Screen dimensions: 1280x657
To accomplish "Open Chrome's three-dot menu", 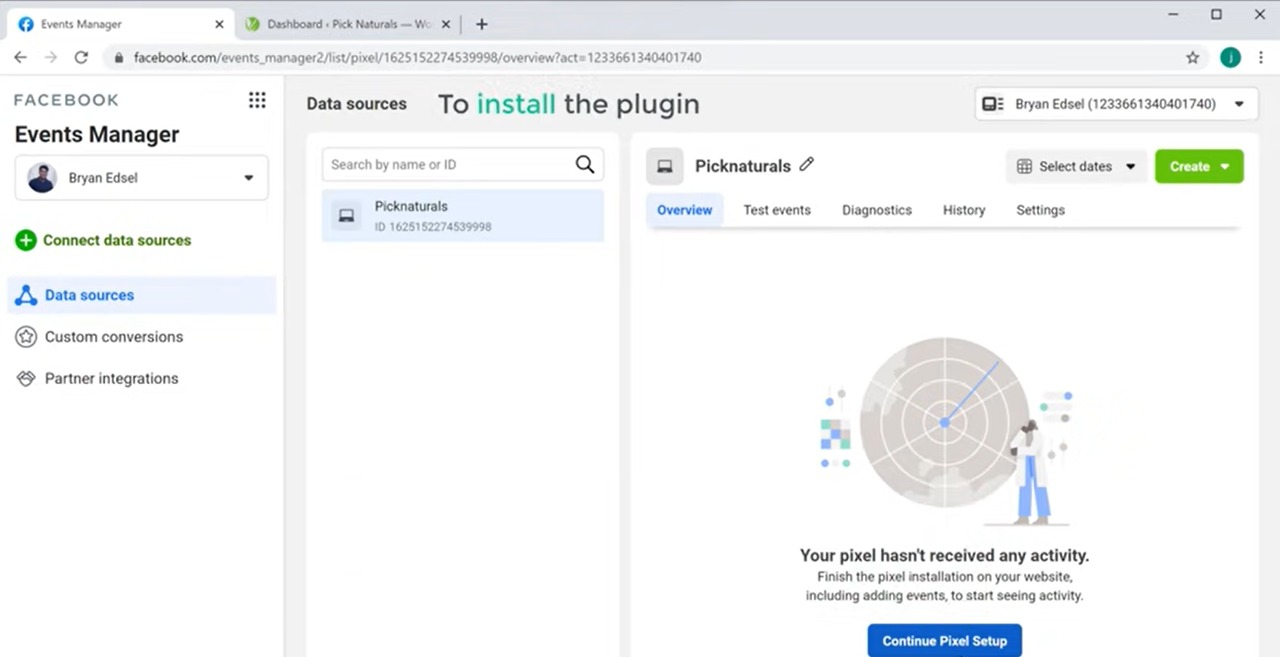I will click(x=1262, y=58).
